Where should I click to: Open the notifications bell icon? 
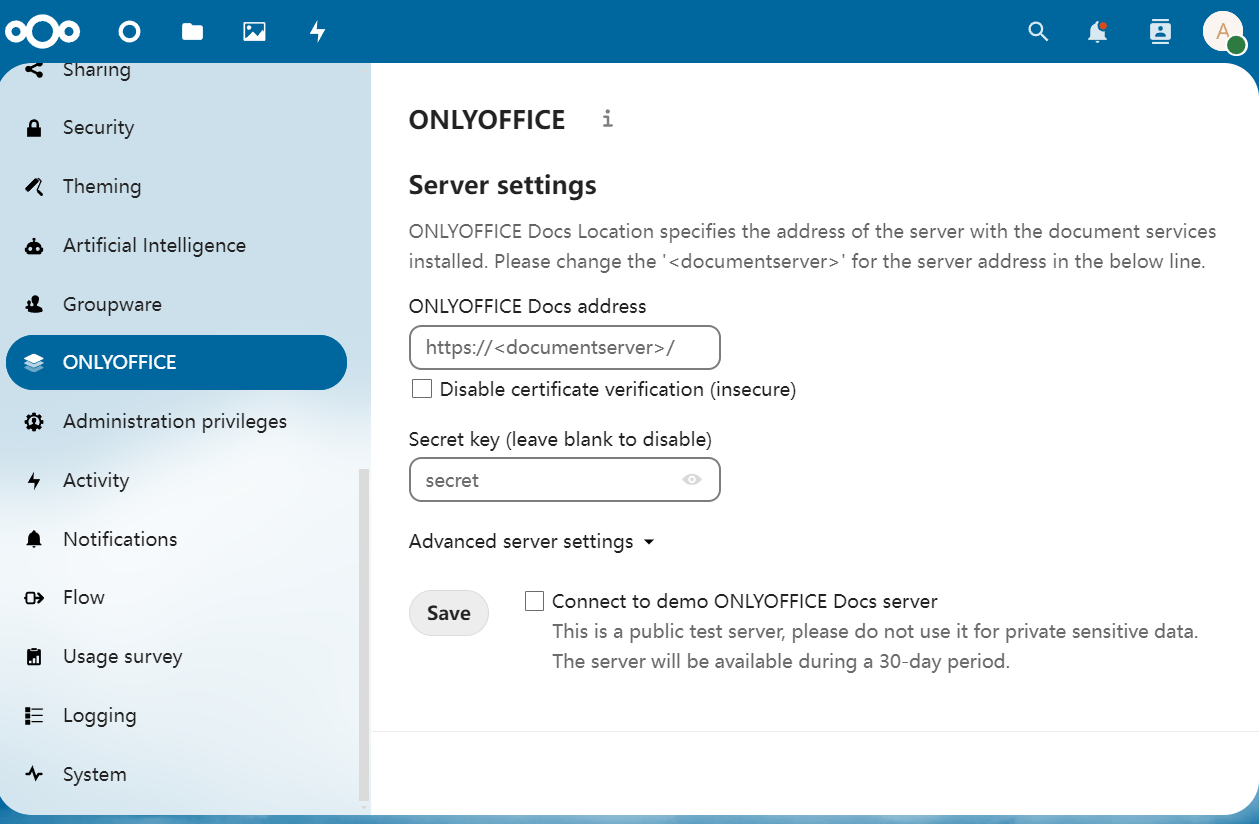tap(1097, 32)
